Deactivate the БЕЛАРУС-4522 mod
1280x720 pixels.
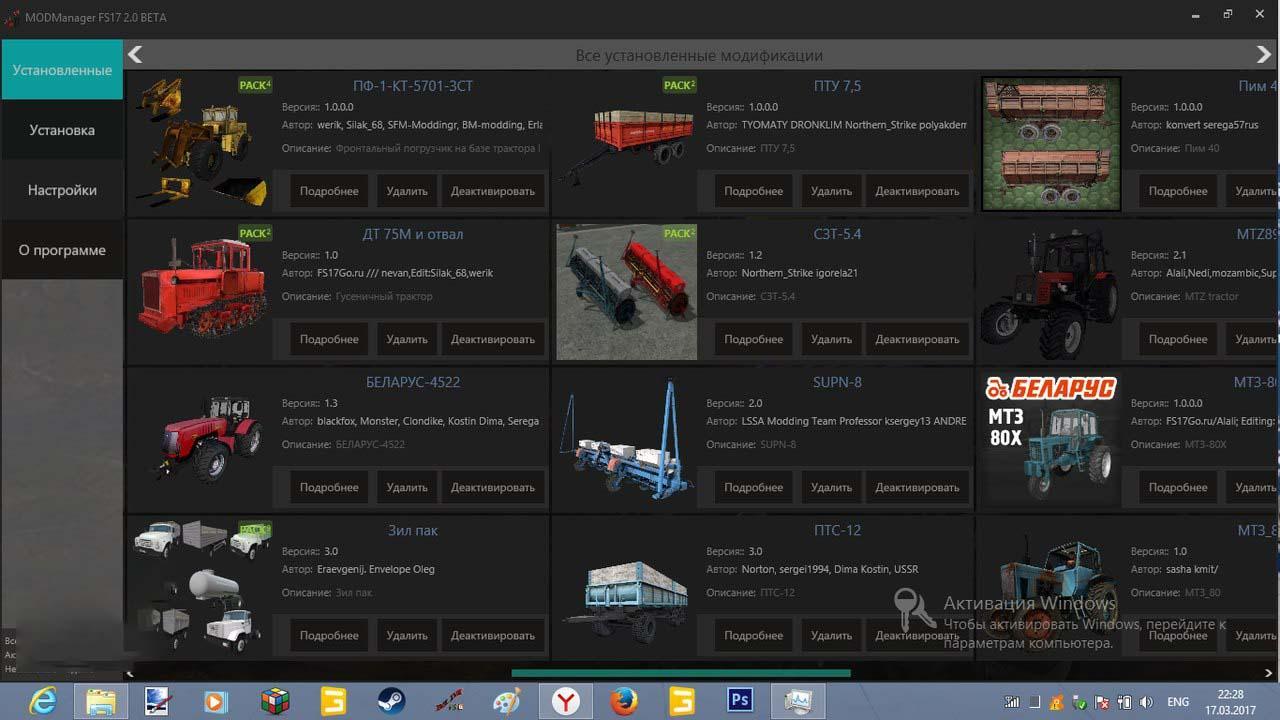pyautogui.click(x=493, y=487)
